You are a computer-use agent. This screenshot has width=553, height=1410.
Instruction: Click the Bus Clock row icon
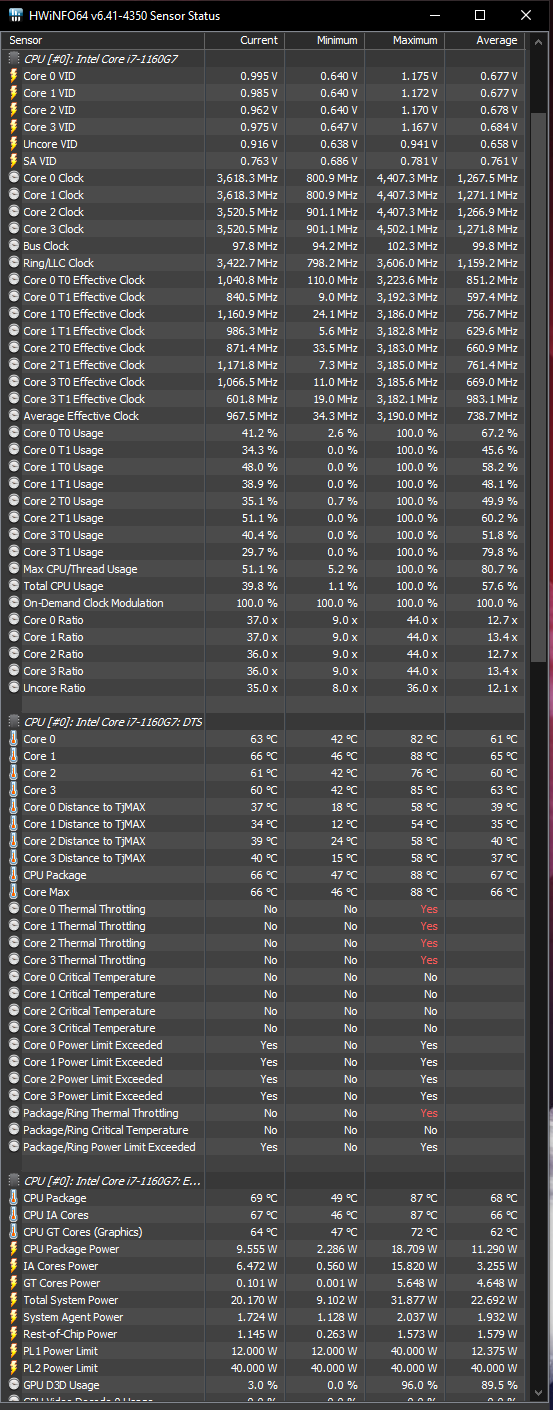coord(14,246)
